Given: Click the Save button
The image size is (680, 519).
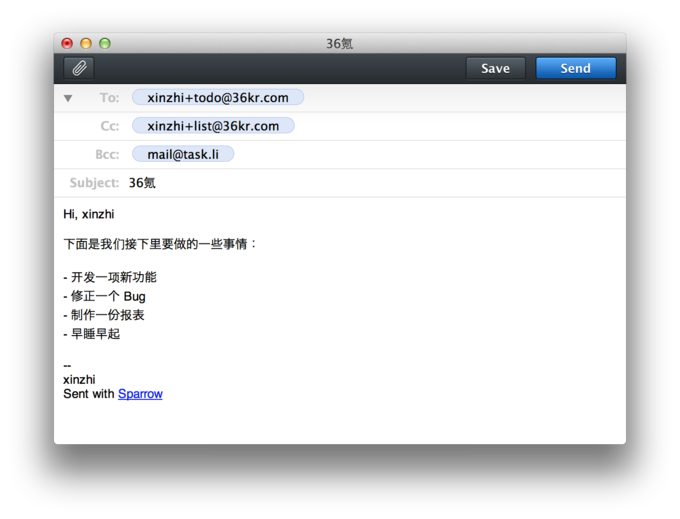Looking at the screenshot, I should [x=495, y=68].
